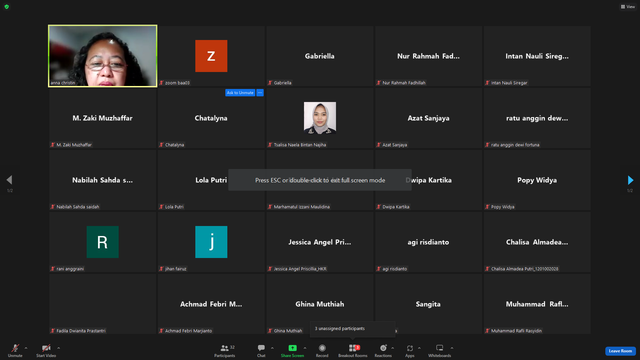Screen dimensions: 640x360
Task: Click the Achmad Febri M... participant name
Action: (211, 304)
